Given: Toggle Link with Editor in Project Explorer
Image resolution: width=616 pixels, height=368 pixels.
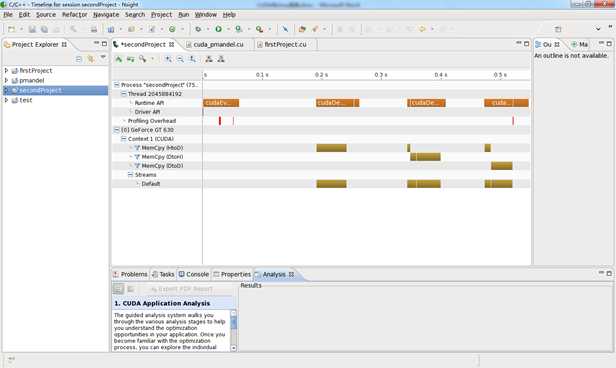Looking at the screenshot, I should 91,59.
